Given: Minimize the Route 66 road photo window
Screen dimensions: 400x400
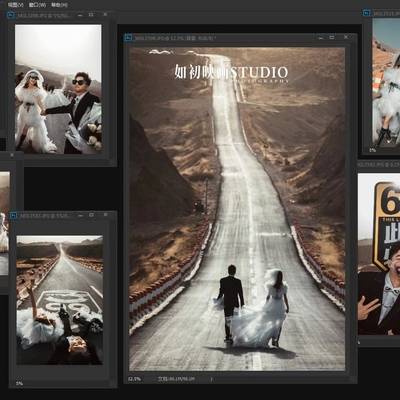Looking at the screenshot, I should [x=80, y=216].
